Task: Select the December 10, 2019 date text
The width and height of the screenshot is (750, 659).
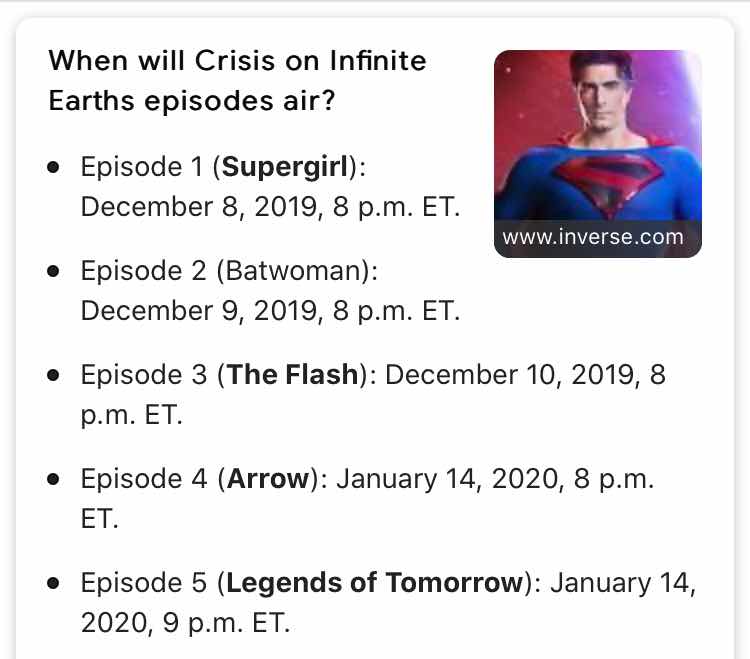Action: (510, 374)
